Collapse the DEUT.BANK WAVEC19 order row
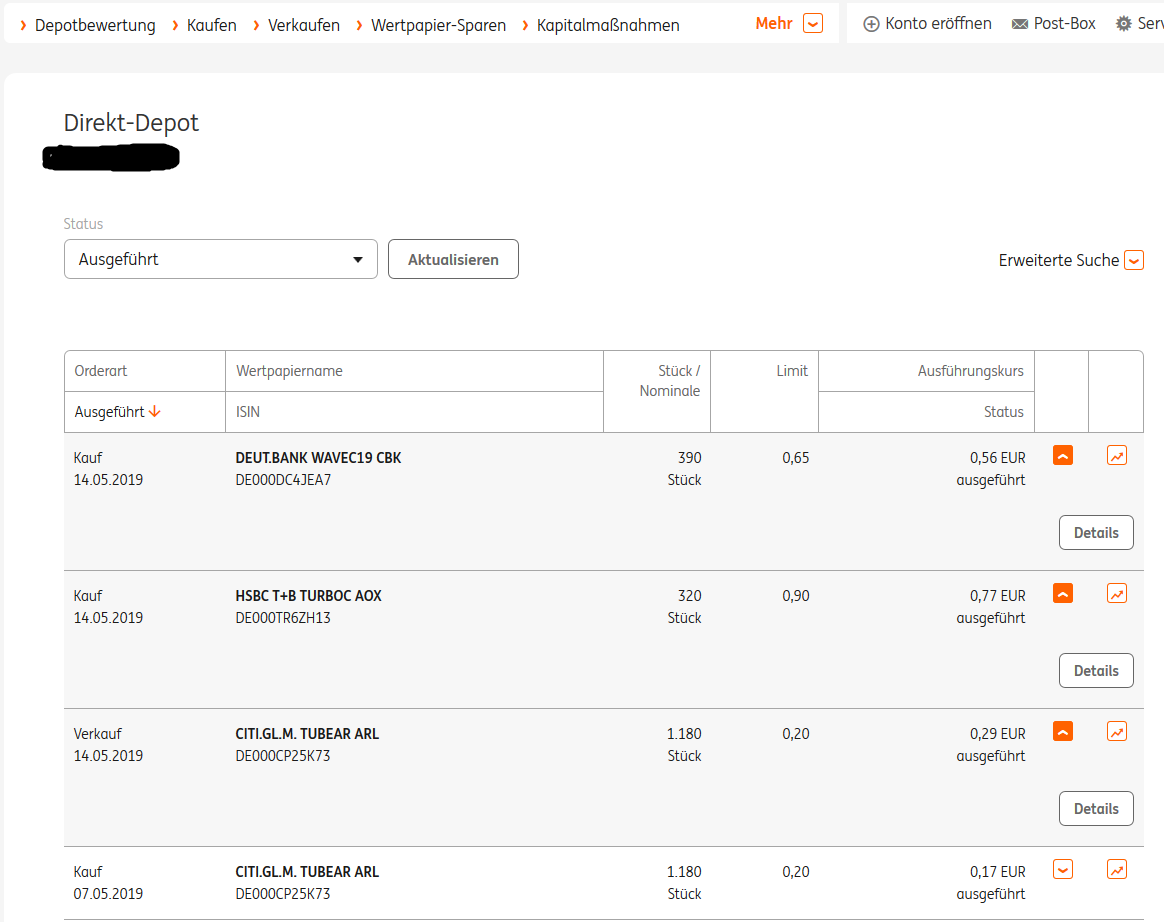 [1063, 456]
